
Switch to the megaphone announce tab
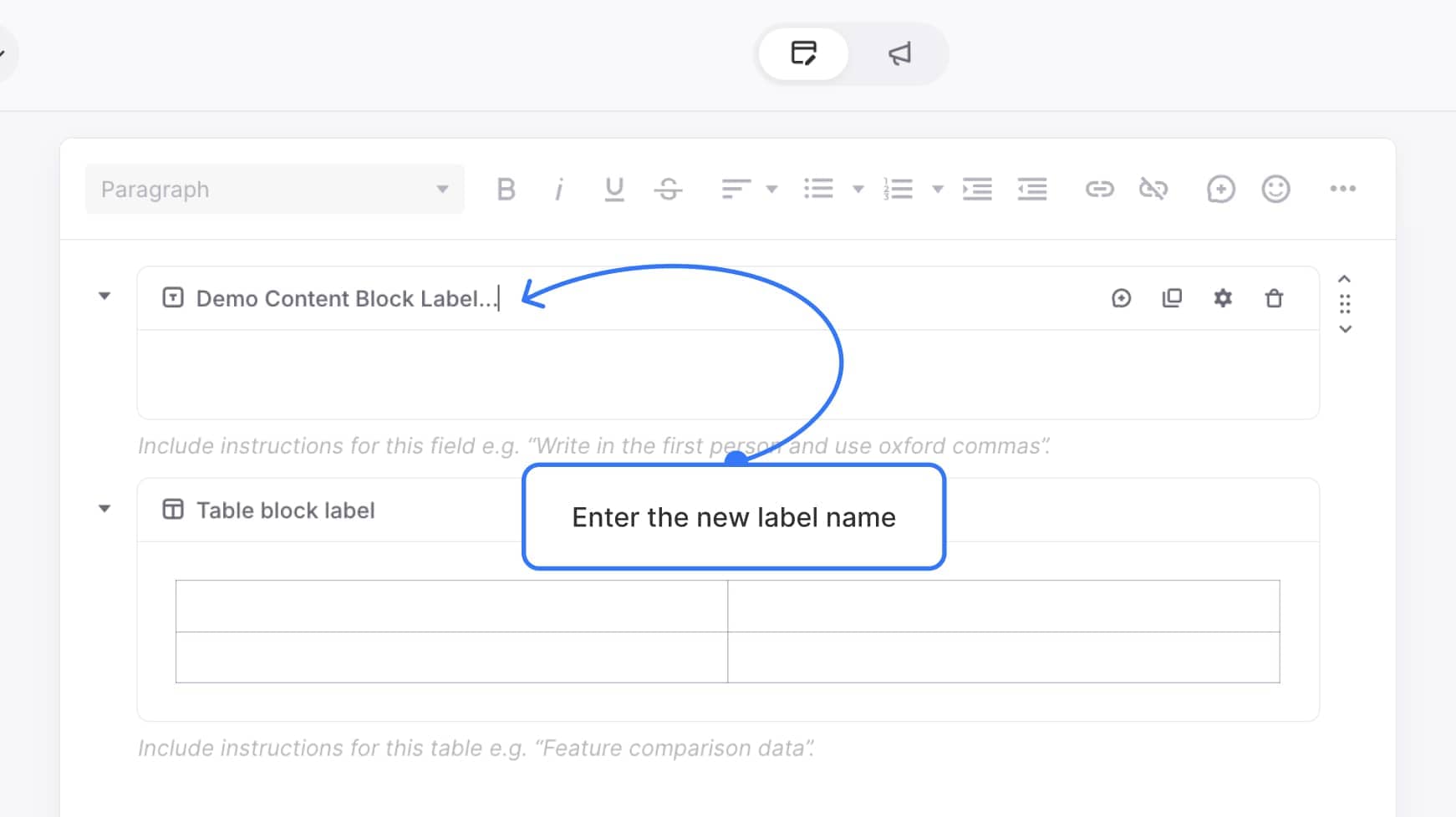coord(899,53)
